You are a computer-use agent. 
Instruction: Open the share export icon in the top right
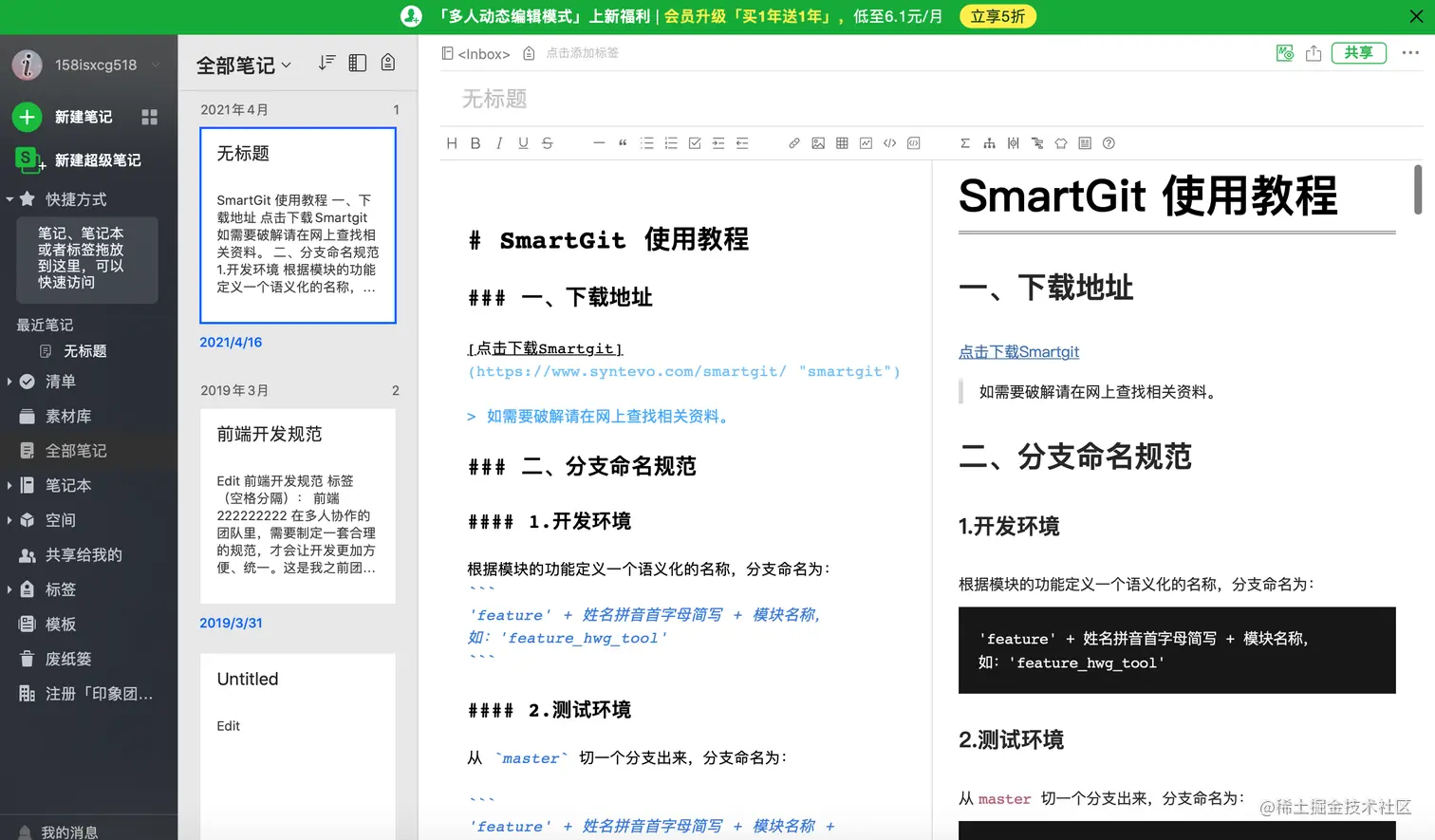[x=1314, y=53]
